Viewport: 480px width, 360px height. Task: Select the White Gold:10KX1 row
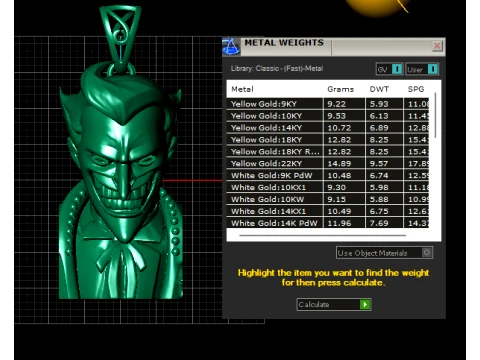(x=328, y=187)
